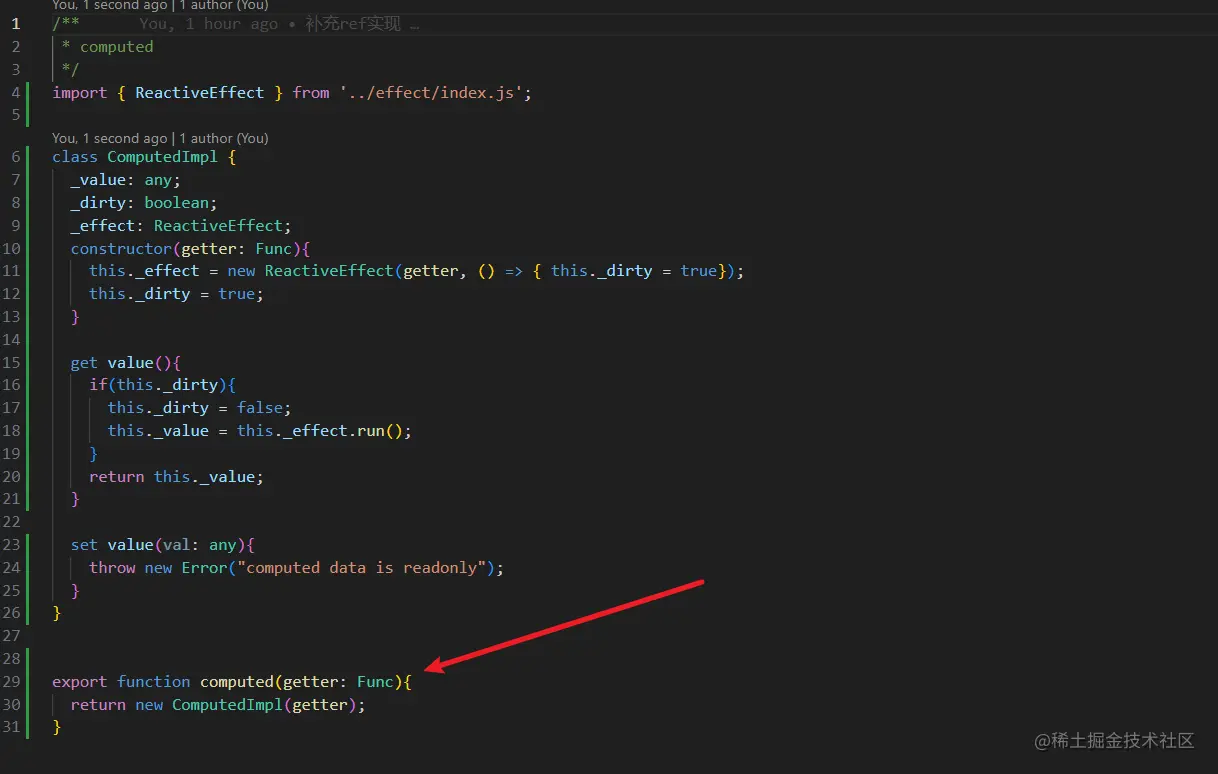Click the 'Func' type in the constructor signature
The width and height of the screenshot is (1218, 774).
click(274, 248)
